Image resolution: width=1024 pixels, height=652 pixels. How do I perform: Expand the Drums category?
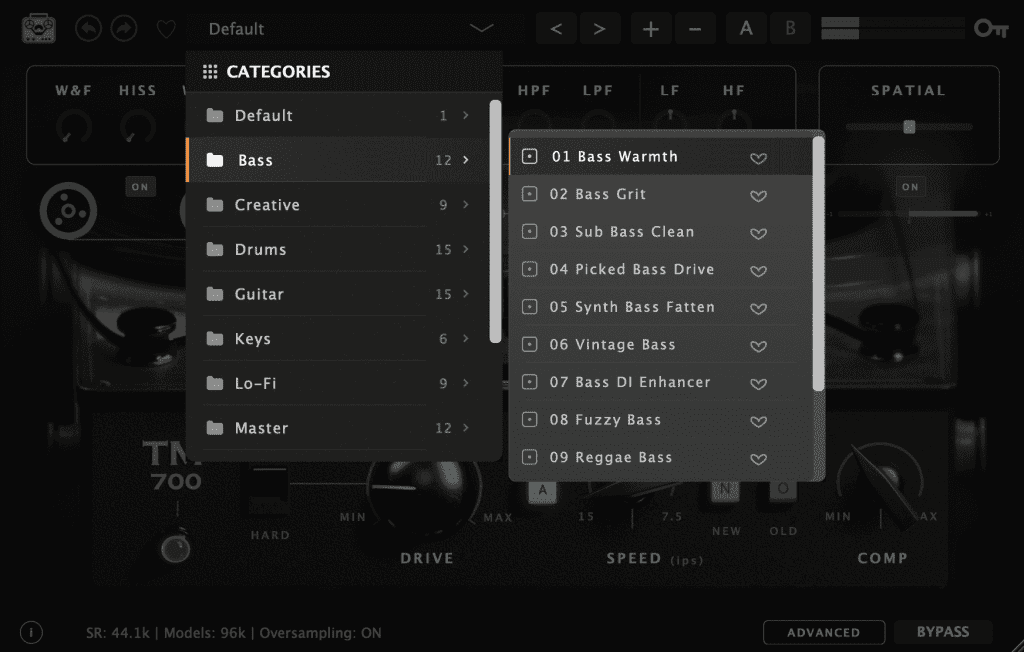pos(338,249)
